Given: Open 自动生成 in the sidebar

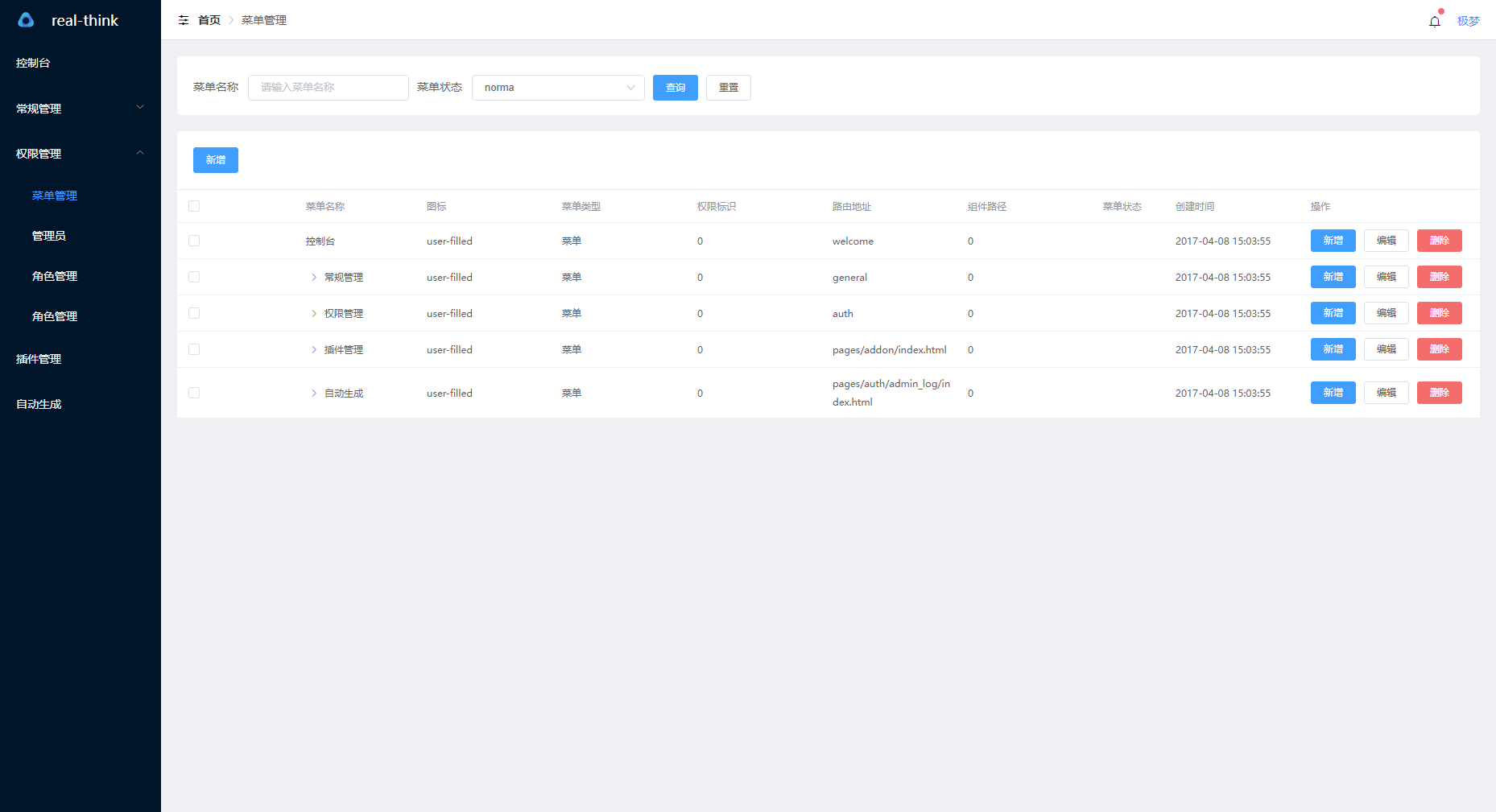Looking at the screenshot, I should point(81,404).
